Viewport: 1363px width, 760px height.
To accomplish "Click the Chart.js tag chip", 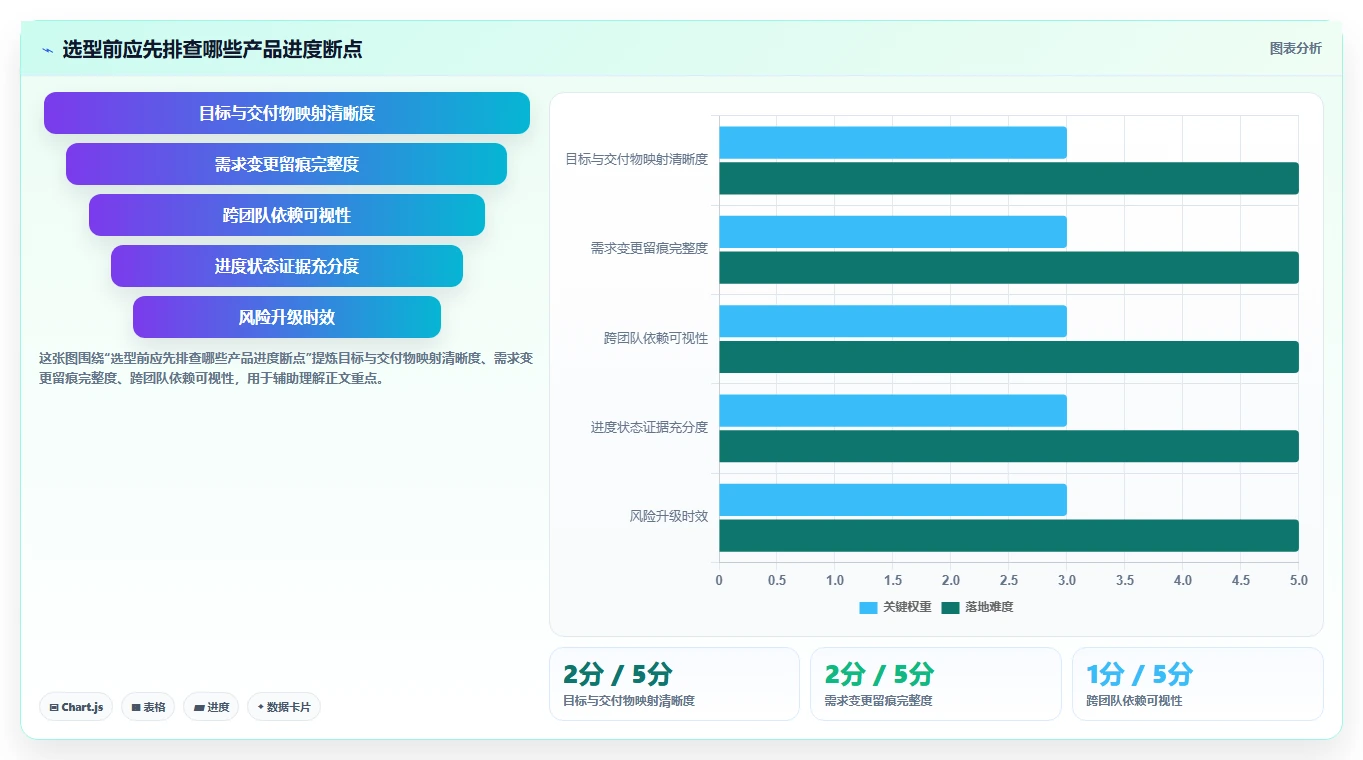I will (77, 707).
